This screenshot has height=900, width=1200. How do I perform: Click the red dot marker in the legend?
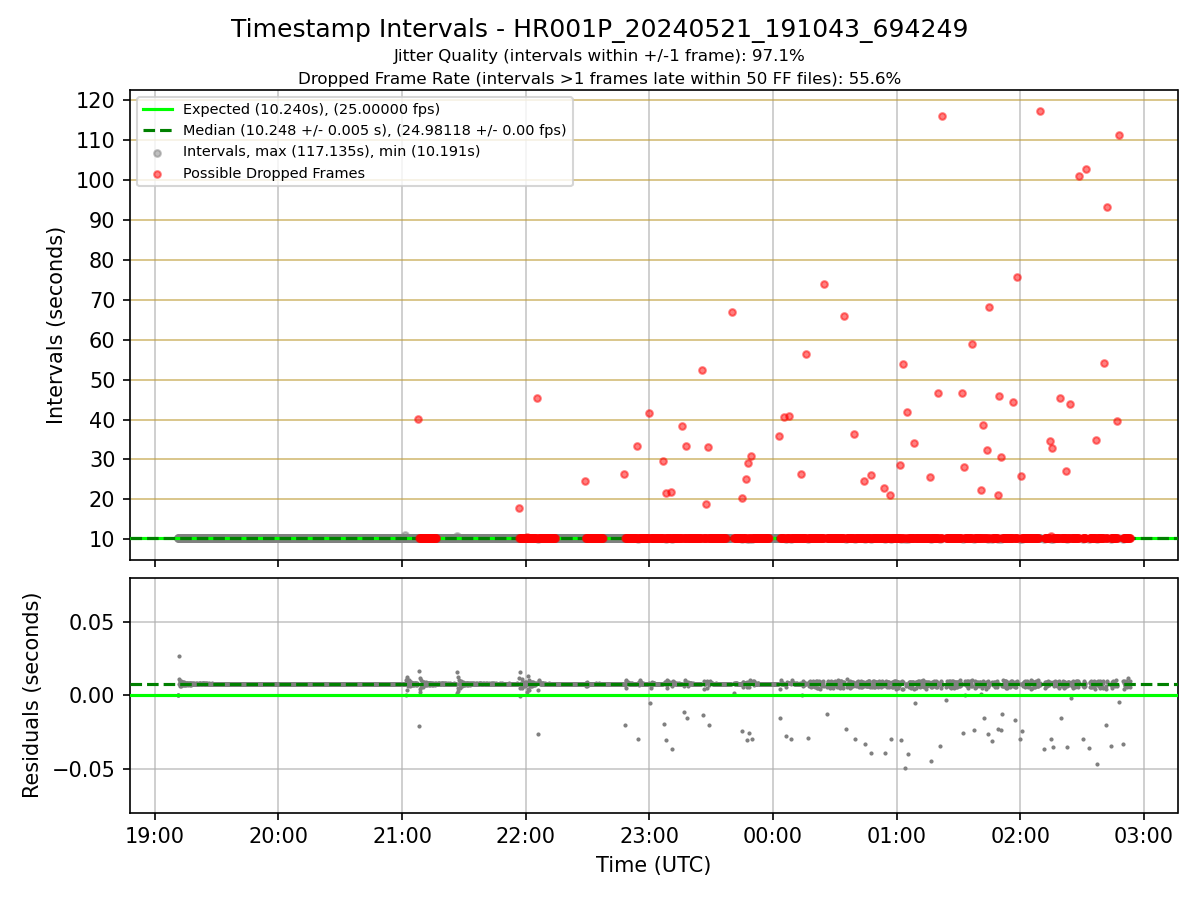point(158,173)
